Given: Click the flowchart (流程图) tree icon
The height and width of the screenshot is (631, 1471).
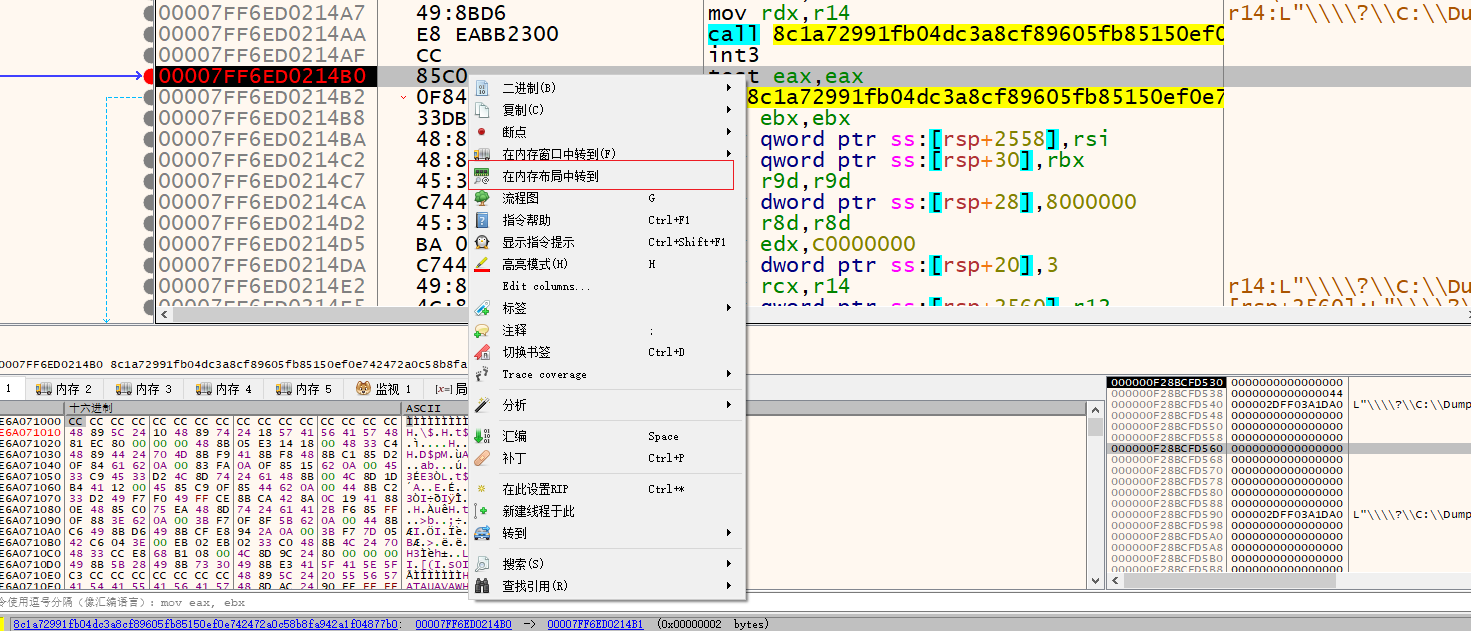Looking at the screenshot, I should point(482,198).
